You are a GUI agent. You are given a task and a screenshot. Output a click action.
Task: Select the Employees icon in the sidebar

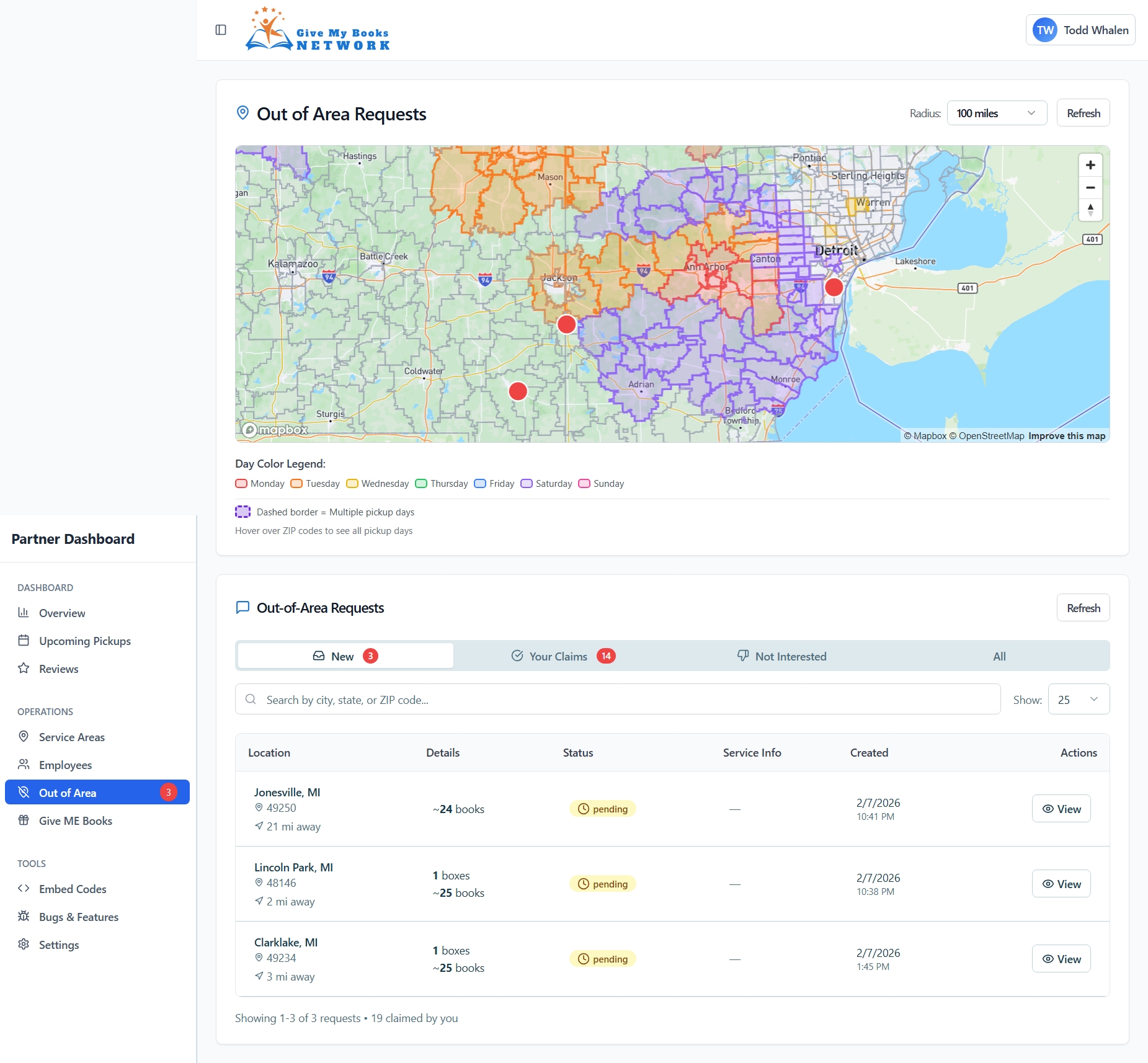coord(24,765)
